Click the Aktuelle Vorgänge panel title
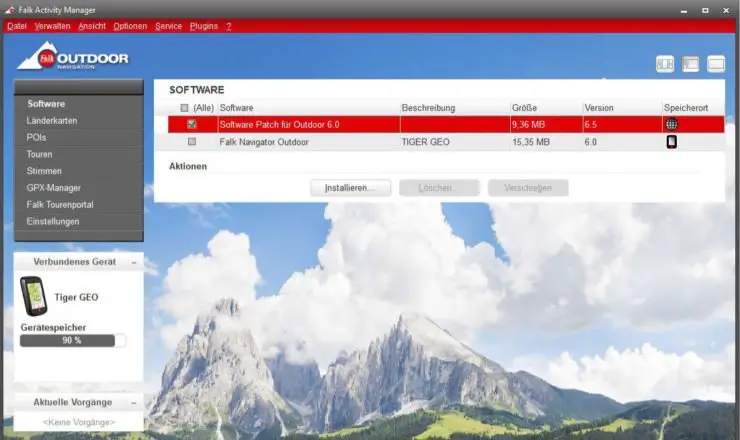 [x=73, y=402]
